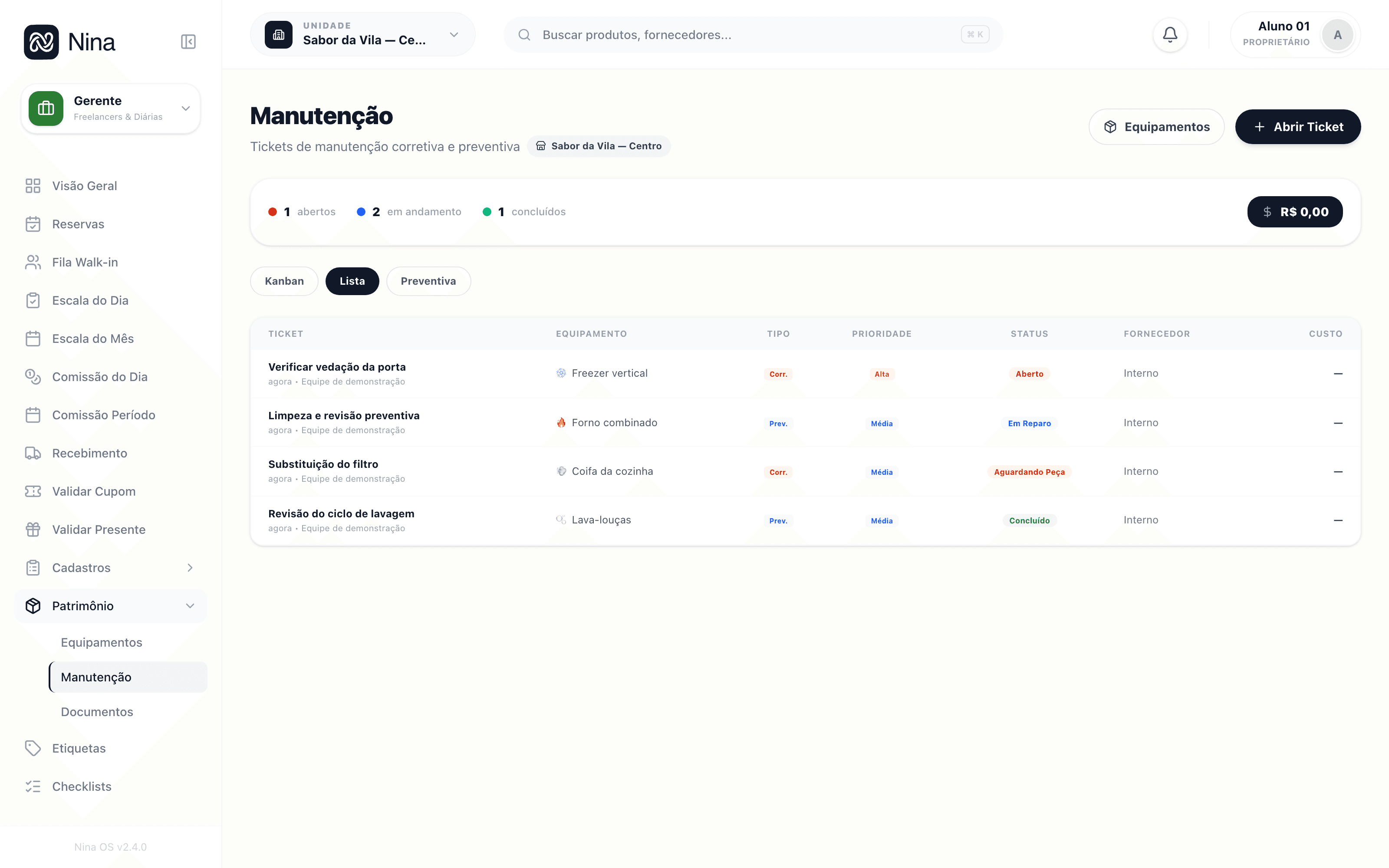Image resolution: width=1389 pixels, height=868 pixels.
Task: Click the Escala do Mês calendar icon
Action: pyautogui.click(x=33, y=339)
